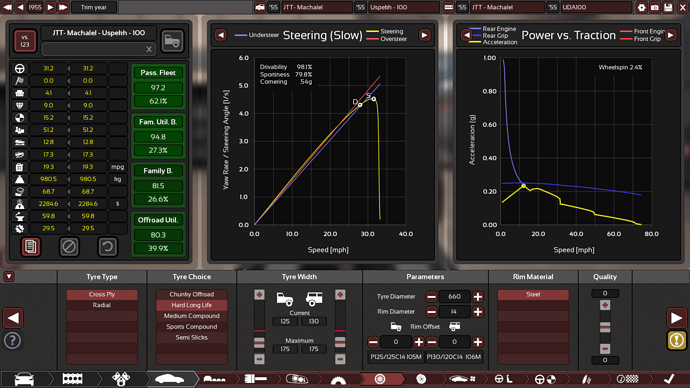The height and width of the screenshot is (388, 690).
Task: Increase Tyre Diameter with plus
Action: [478, 296]
